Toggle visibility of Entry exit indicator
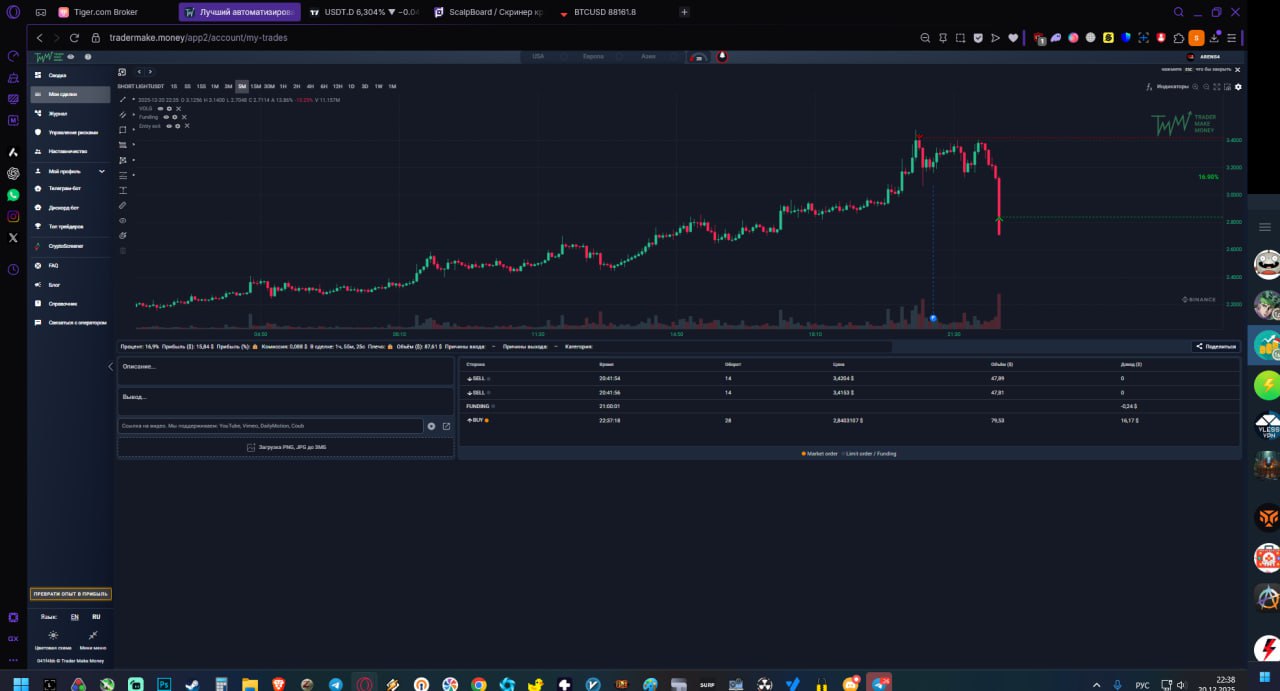This screenshot has width=1280, height=691. pos(169,126)
